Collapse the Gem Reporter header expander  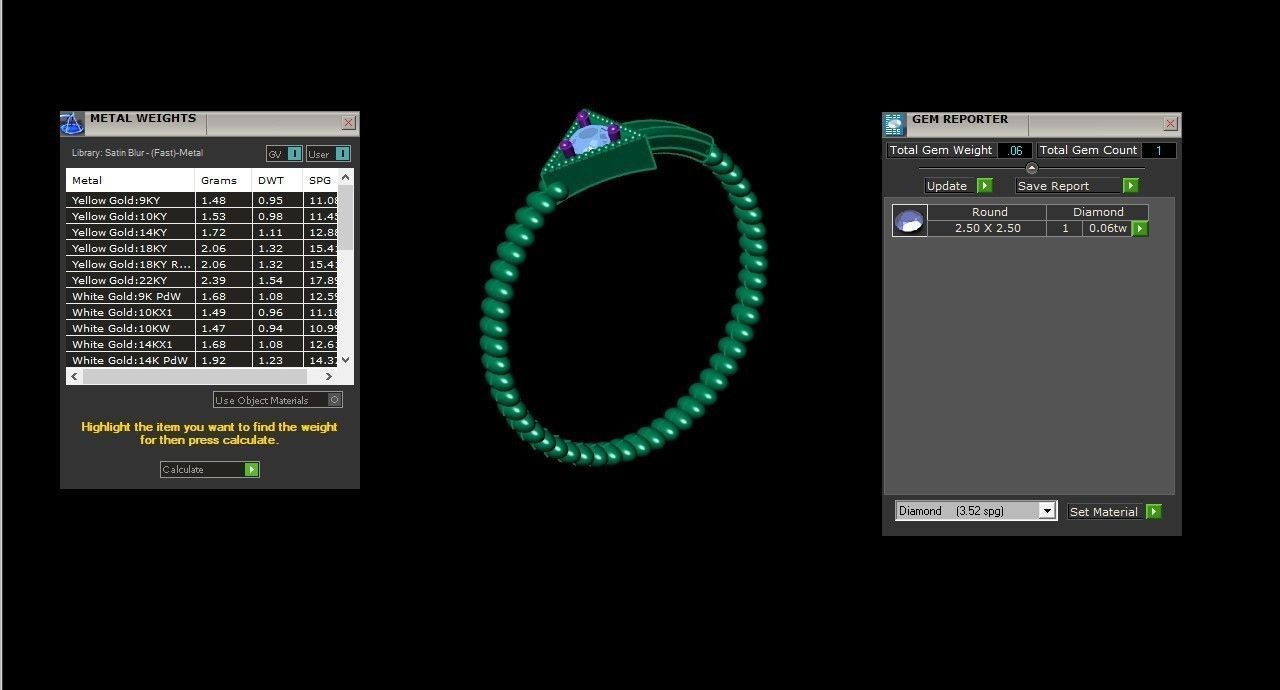point(1032,168)
